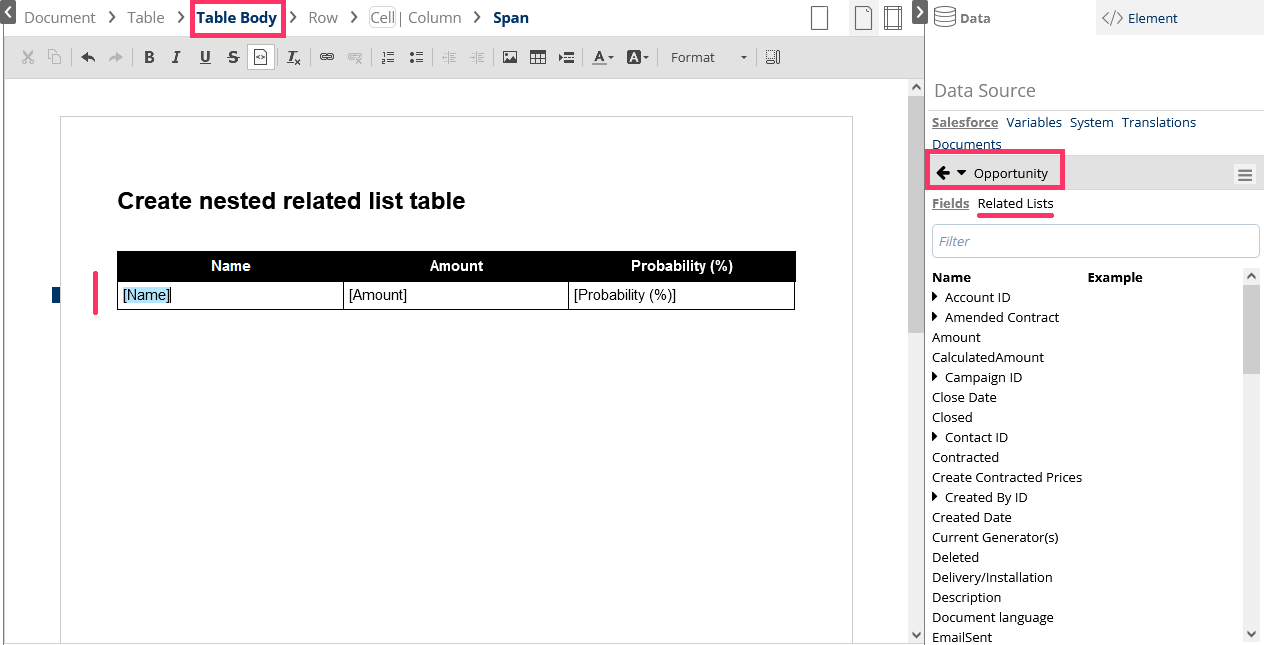This screenshot has width=1264, height=645.
Task: Undo the last action
Action: (88, 58)
